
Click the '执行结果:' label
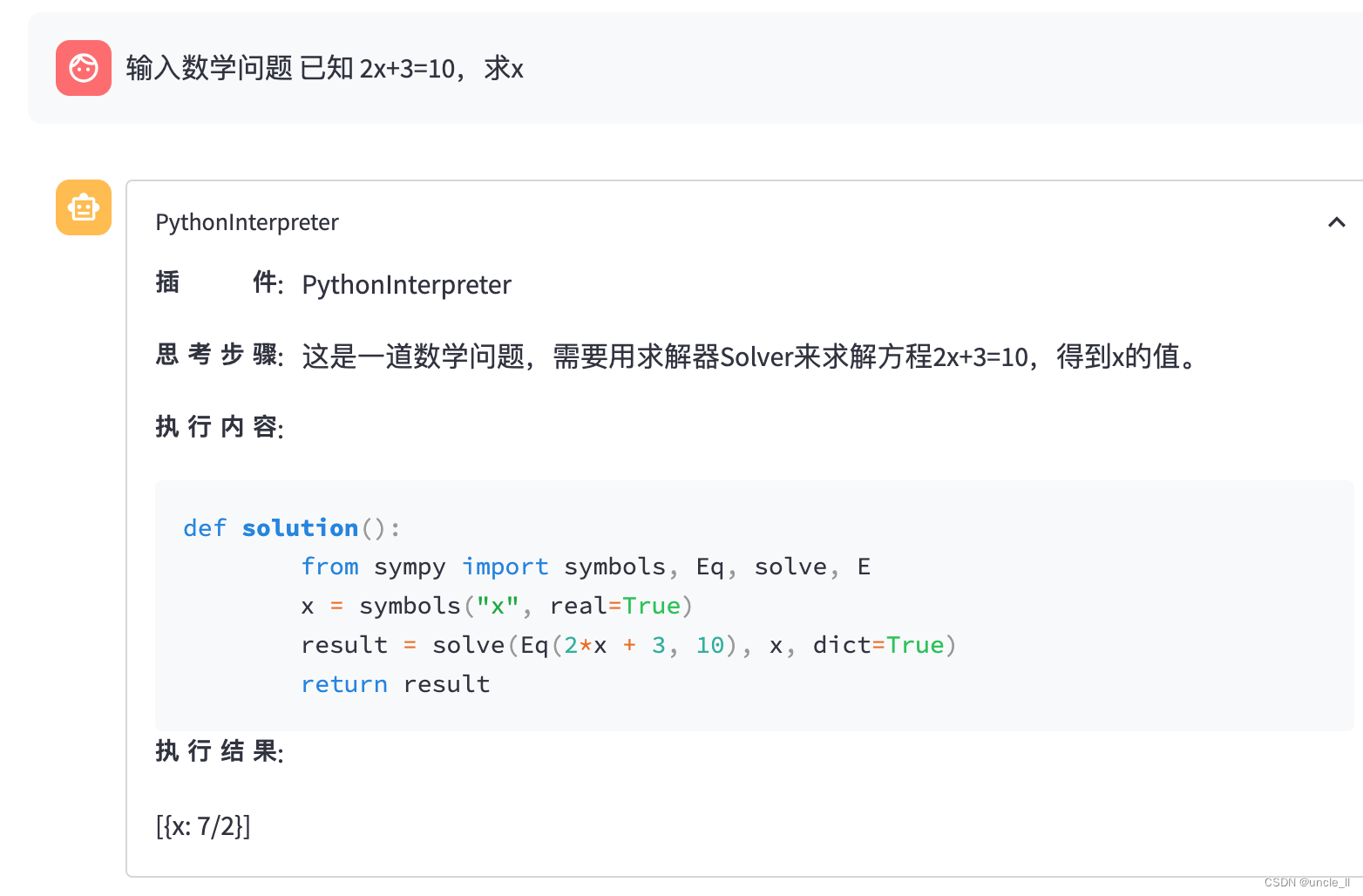(x=220, y=750)
